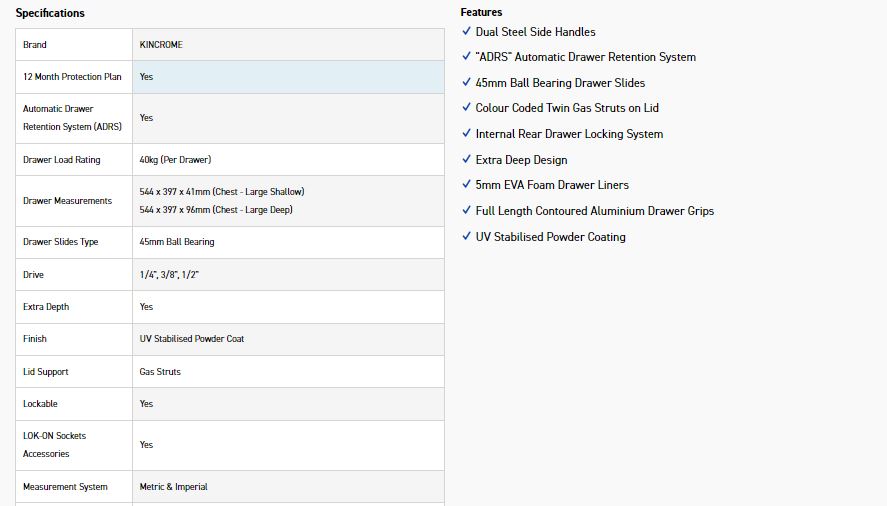Click the highlighted Yes cell for Protection Plan
The width and height of the screenshot is (887, 506).
[x=147, y=77]
